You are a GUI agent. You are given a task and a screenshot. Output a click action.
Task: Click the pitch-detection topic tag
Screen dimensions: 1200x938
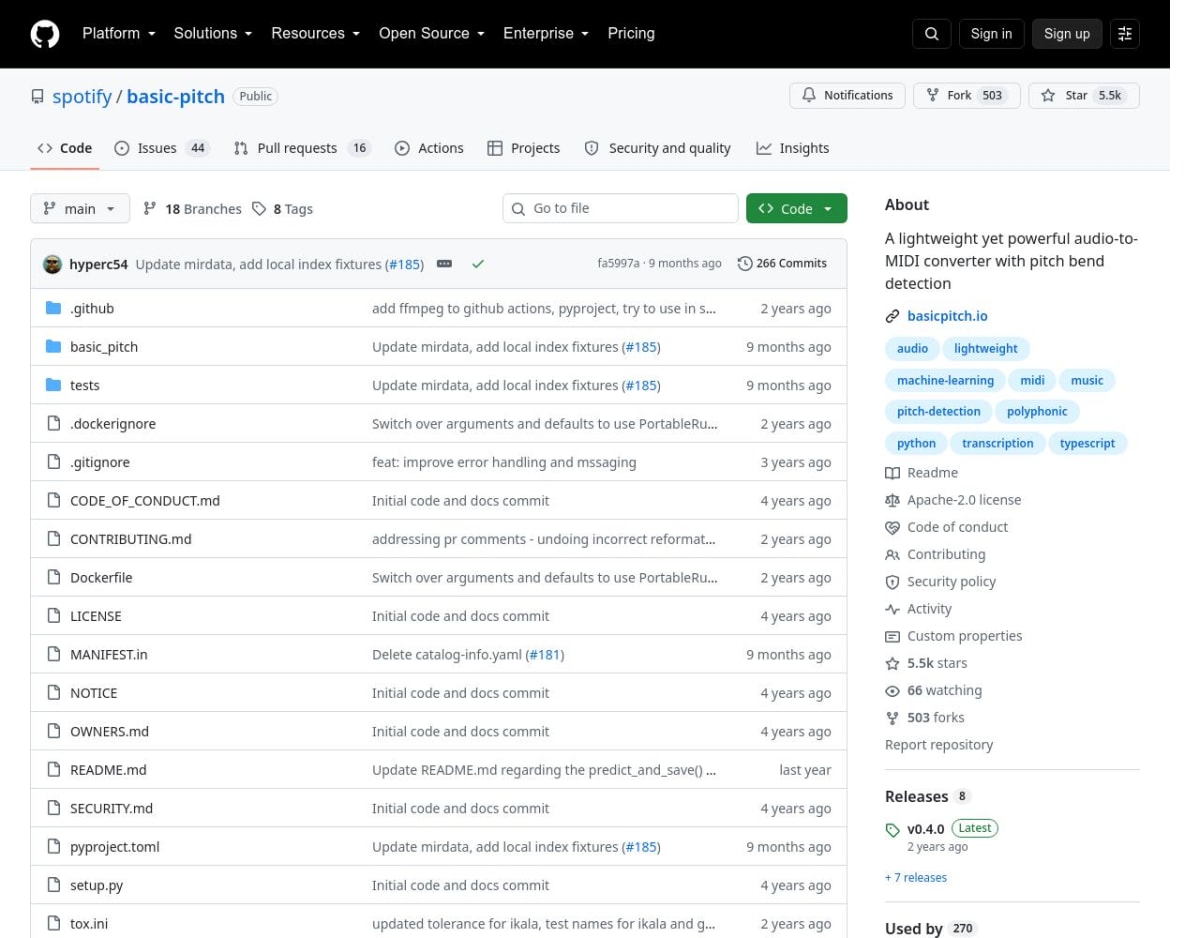coord(939,411)
